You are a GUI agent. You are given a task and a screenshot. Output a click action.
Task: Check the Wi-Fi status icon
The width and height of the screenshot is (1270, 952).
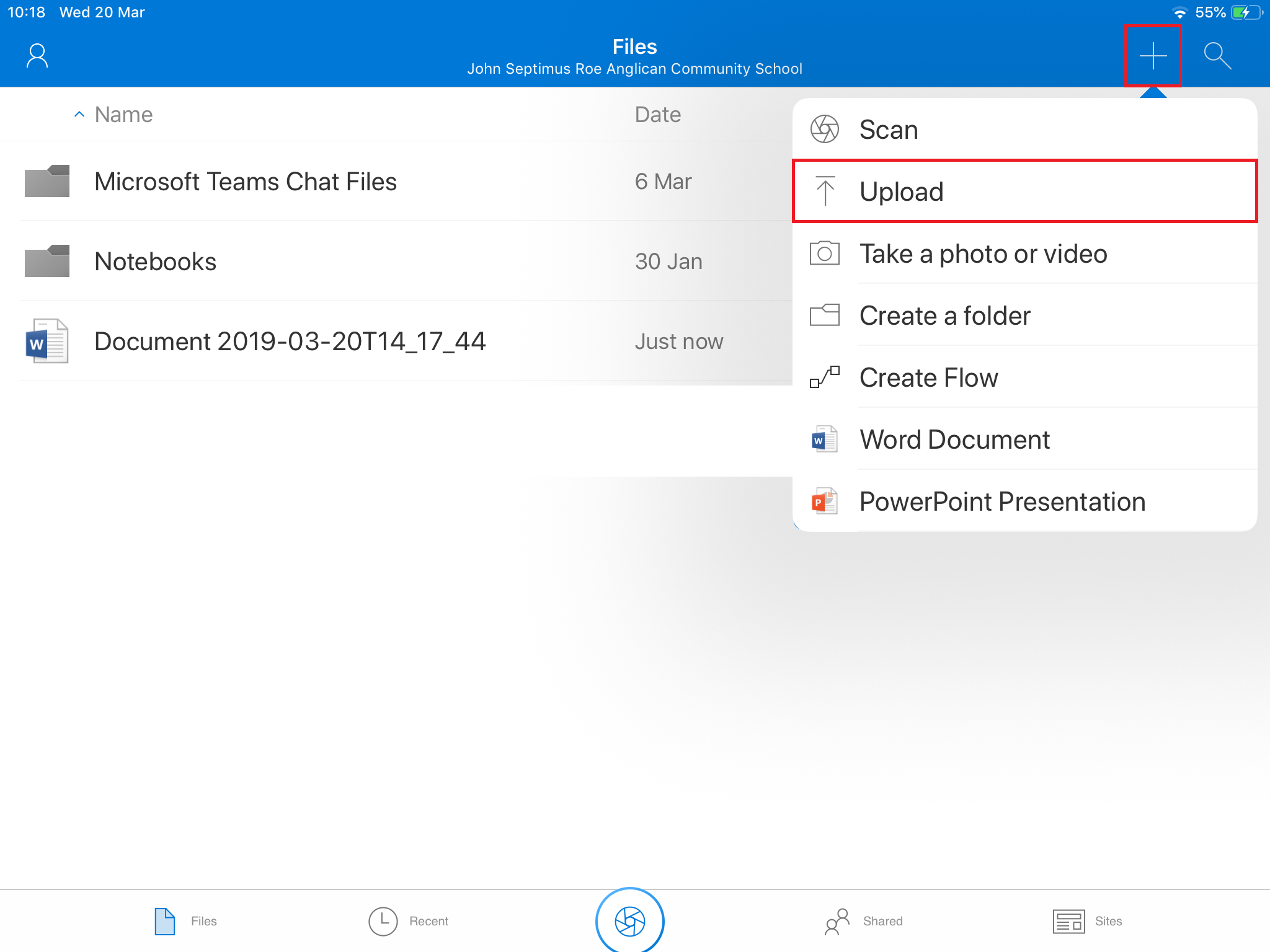tap(1179, 12)
